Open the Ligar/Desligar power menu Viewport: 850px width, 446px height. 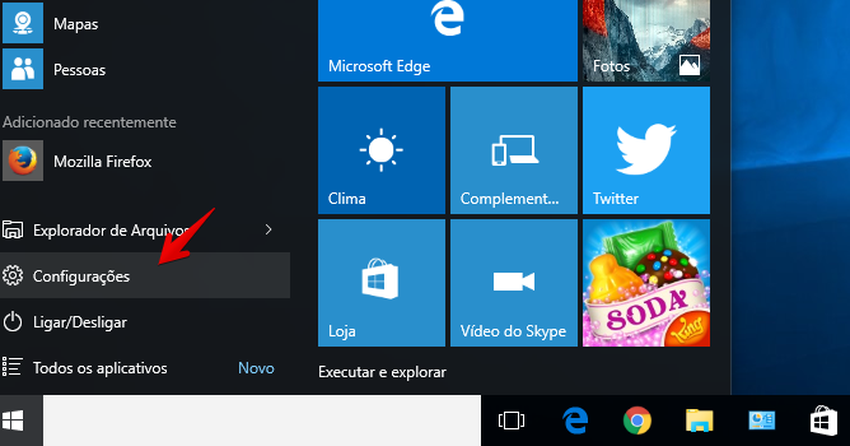(x=145, y=322)
